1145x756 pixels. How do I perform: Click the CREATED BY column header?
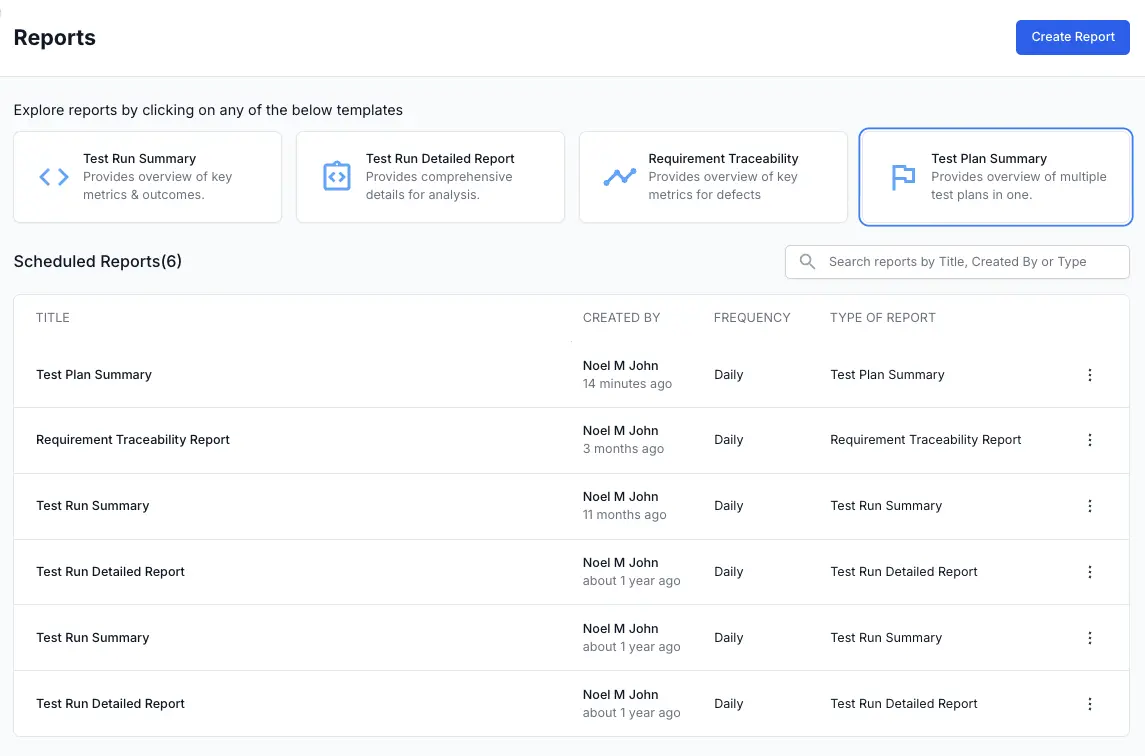tap(621, 318)
